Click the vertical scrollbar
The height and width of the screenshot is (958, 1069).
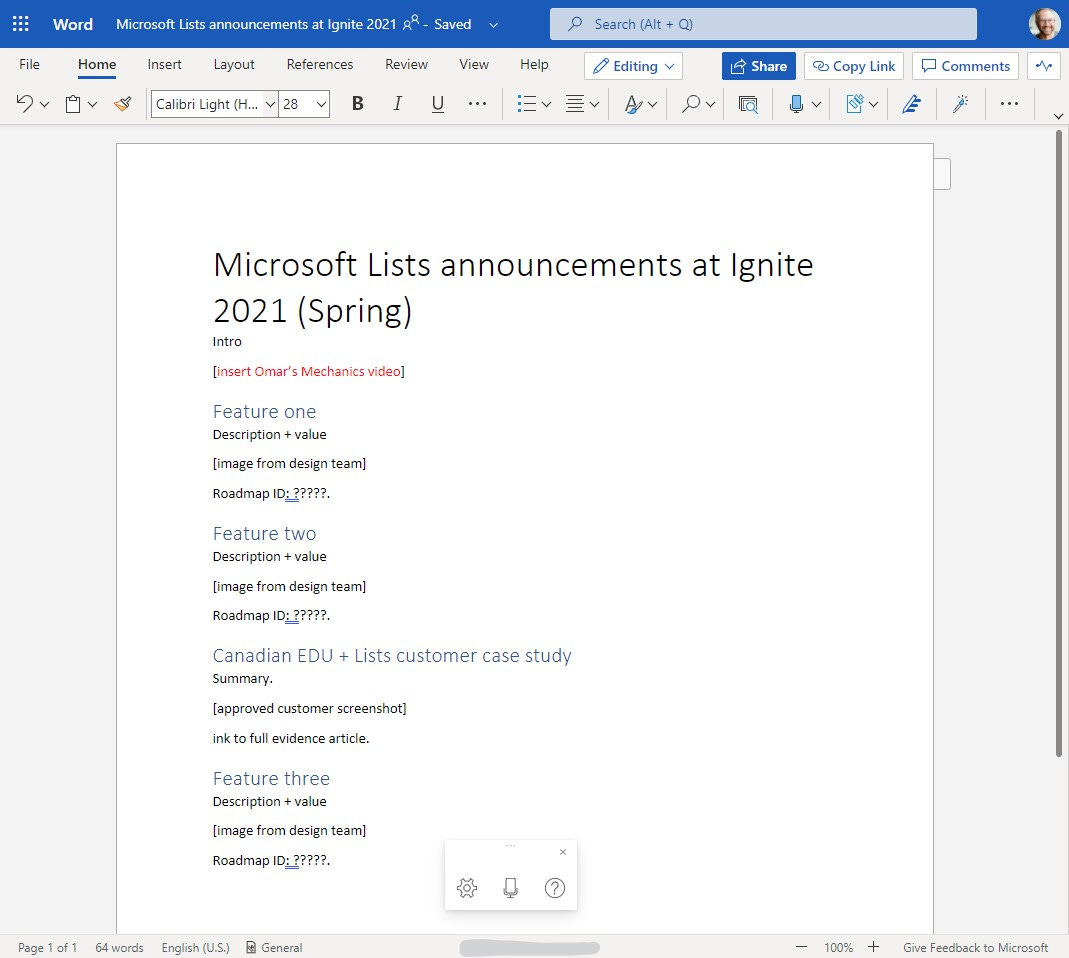[1058, 443]
